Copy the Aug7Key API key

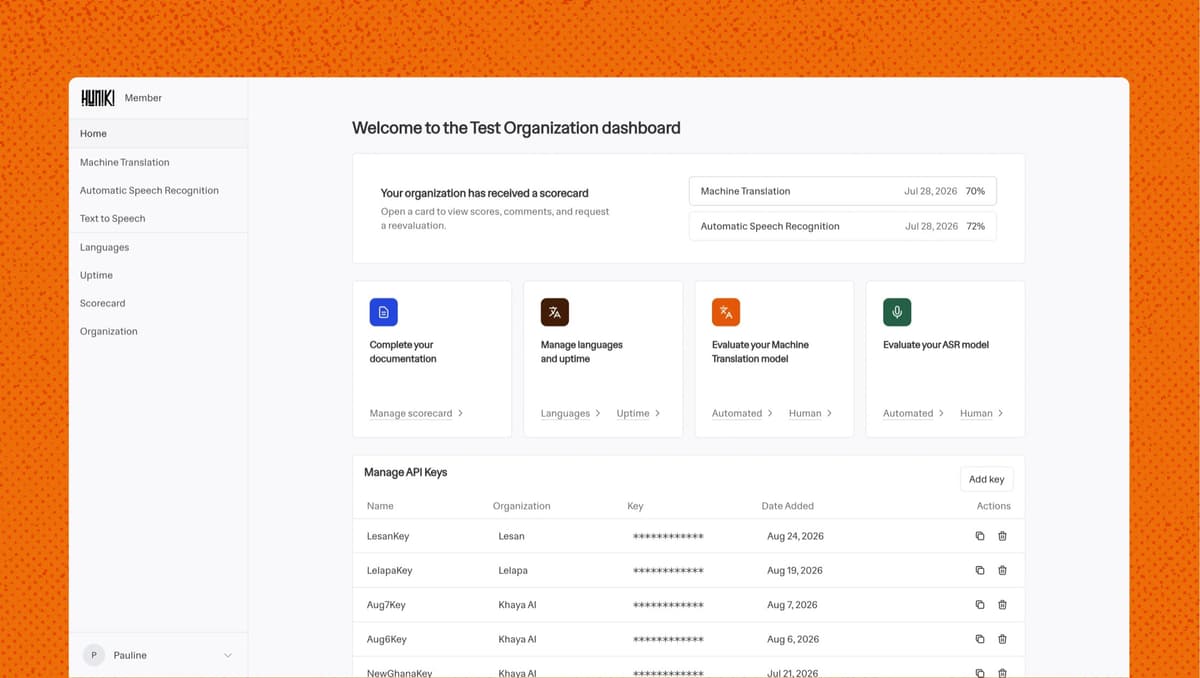click(x=980, y=605)
